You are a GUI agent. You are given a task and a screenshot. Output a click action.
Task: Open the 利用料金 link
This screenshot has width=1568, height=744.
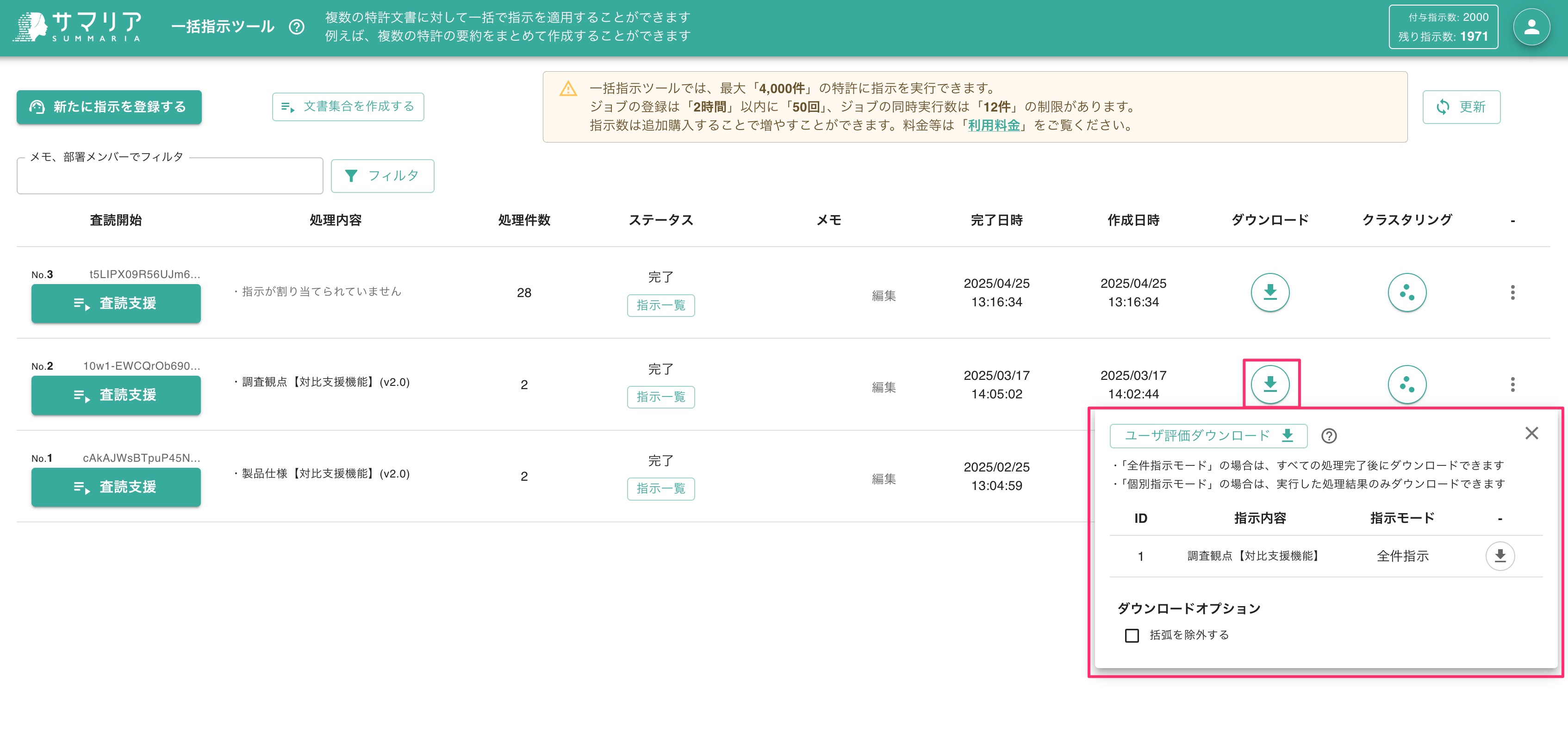click(x=993, y=125)
